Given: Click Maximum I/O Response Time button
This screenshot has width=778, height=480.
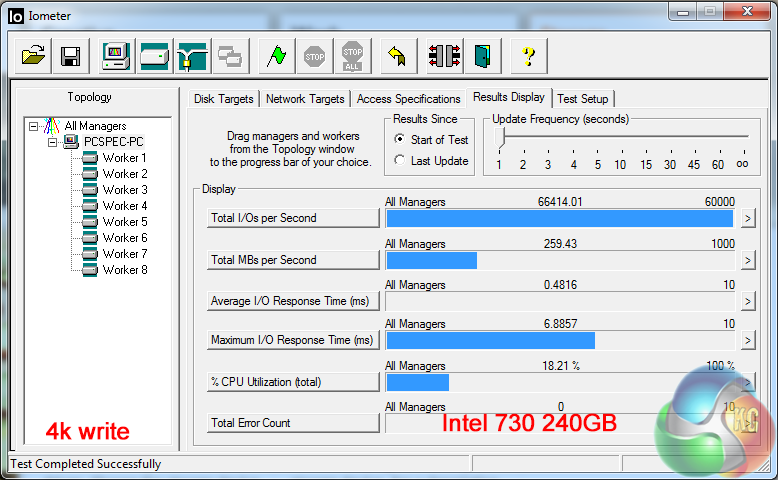Looking at the screenshot, I should coord(293,340).
